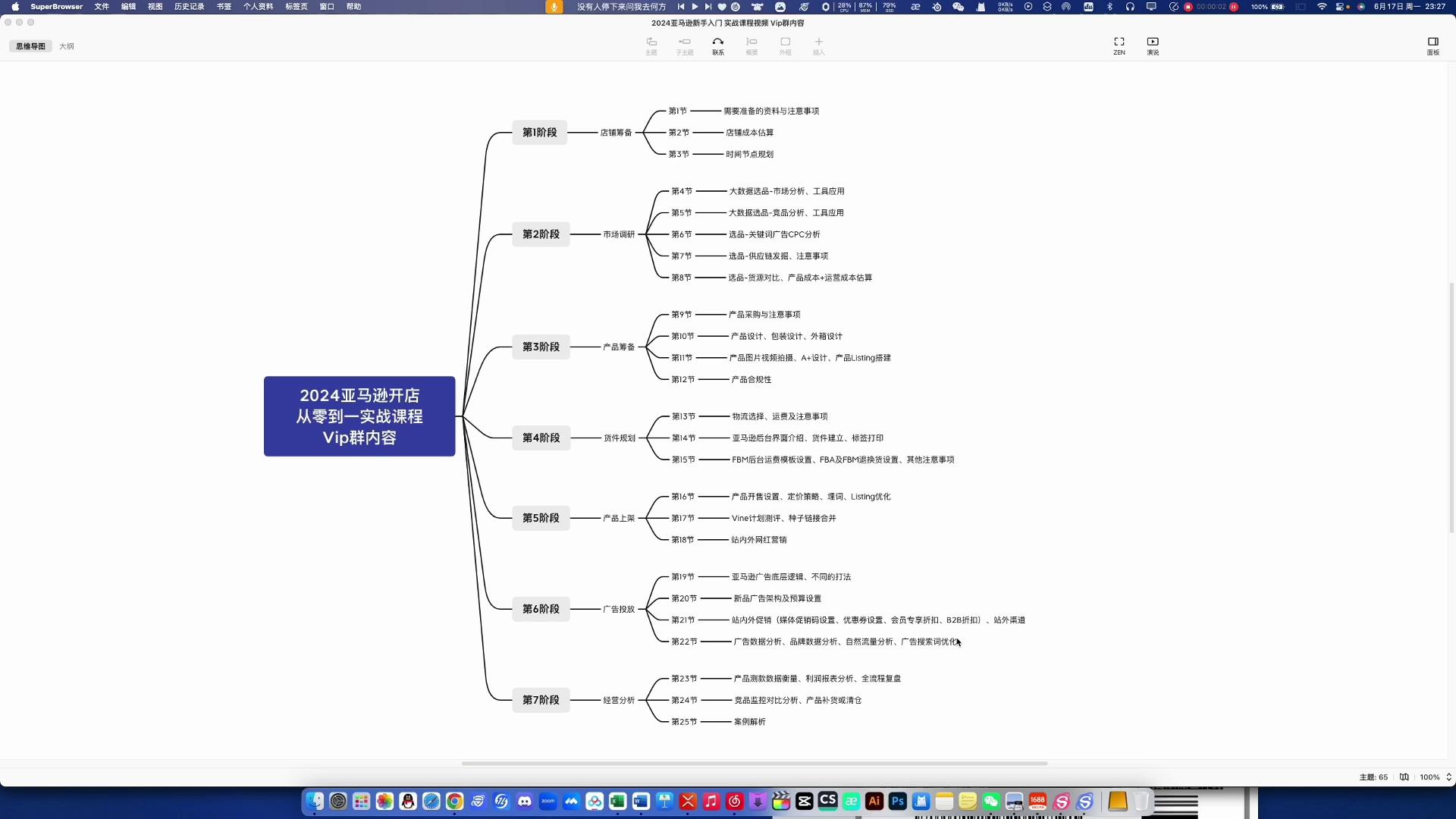Viewport: 1456px width, 819px height.
Task: Switch to 思维导图 mind map view
Action: pos(30,46)
